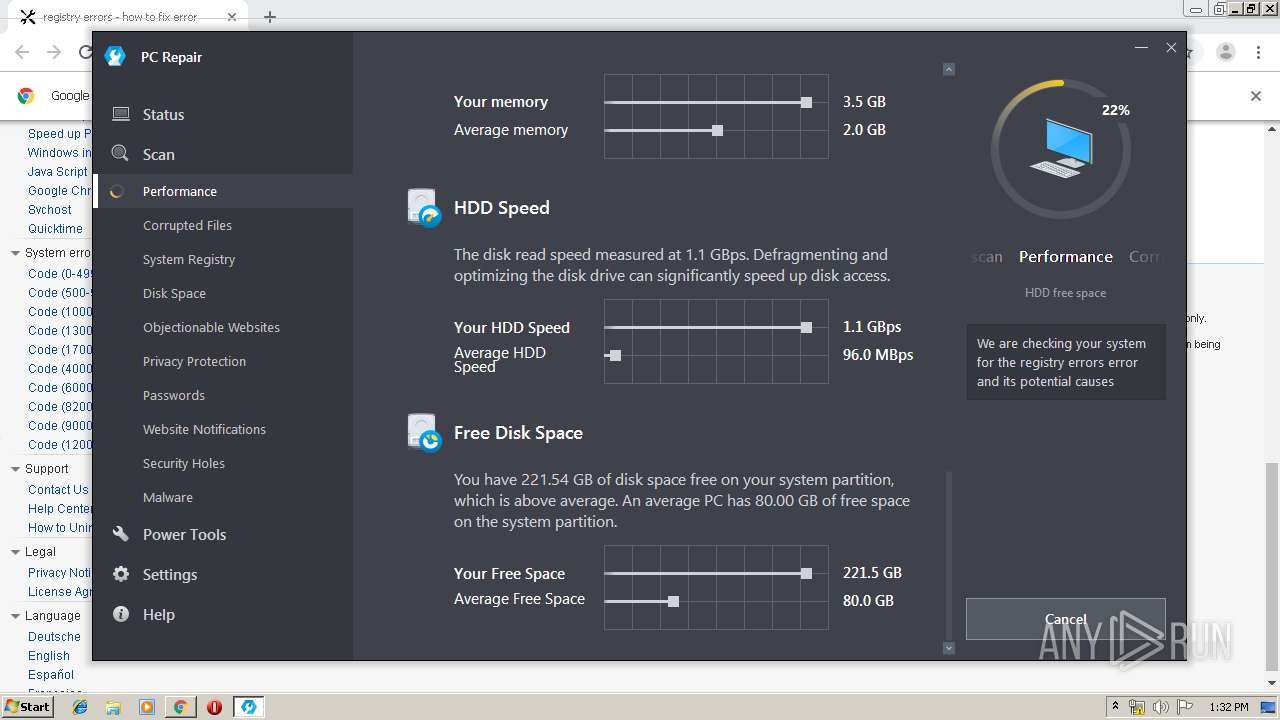This screenshot has height=720, width=1280.
Task: Open the Quicktime link in webpage
Action: point(55,229)
